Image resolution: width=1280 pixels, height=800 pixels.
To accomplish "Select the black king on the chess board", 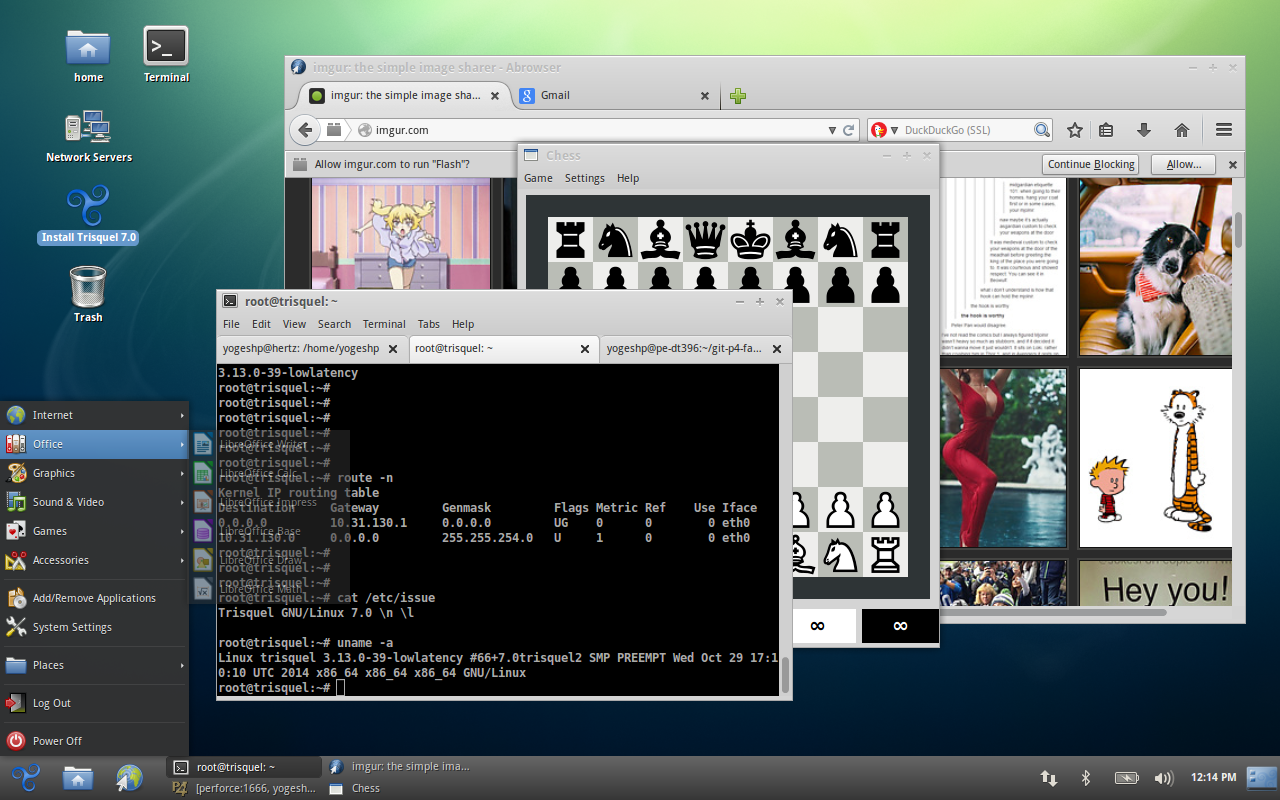I will (750, 239).
